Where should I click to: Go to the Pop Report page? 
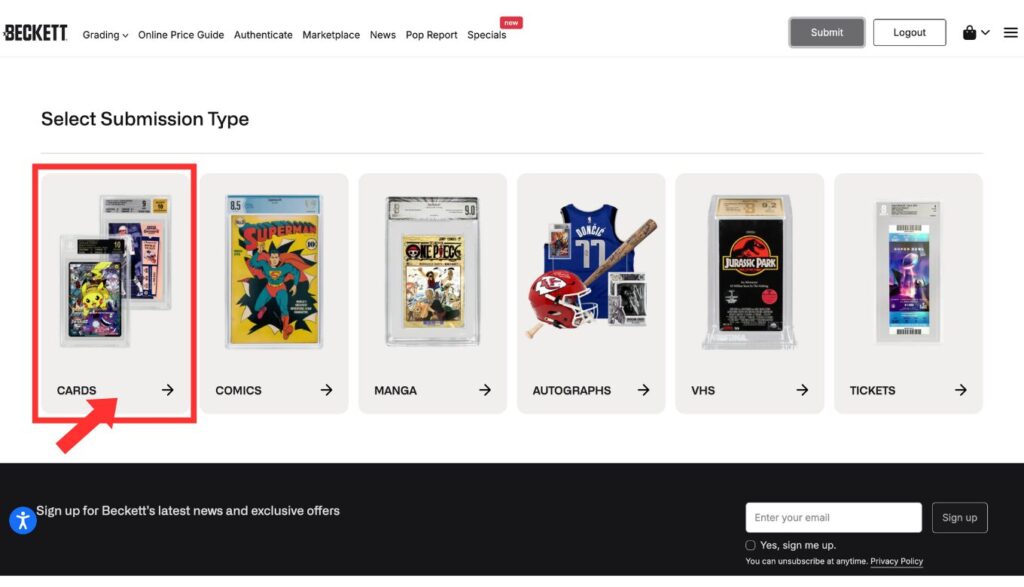(x=431, y=35)
